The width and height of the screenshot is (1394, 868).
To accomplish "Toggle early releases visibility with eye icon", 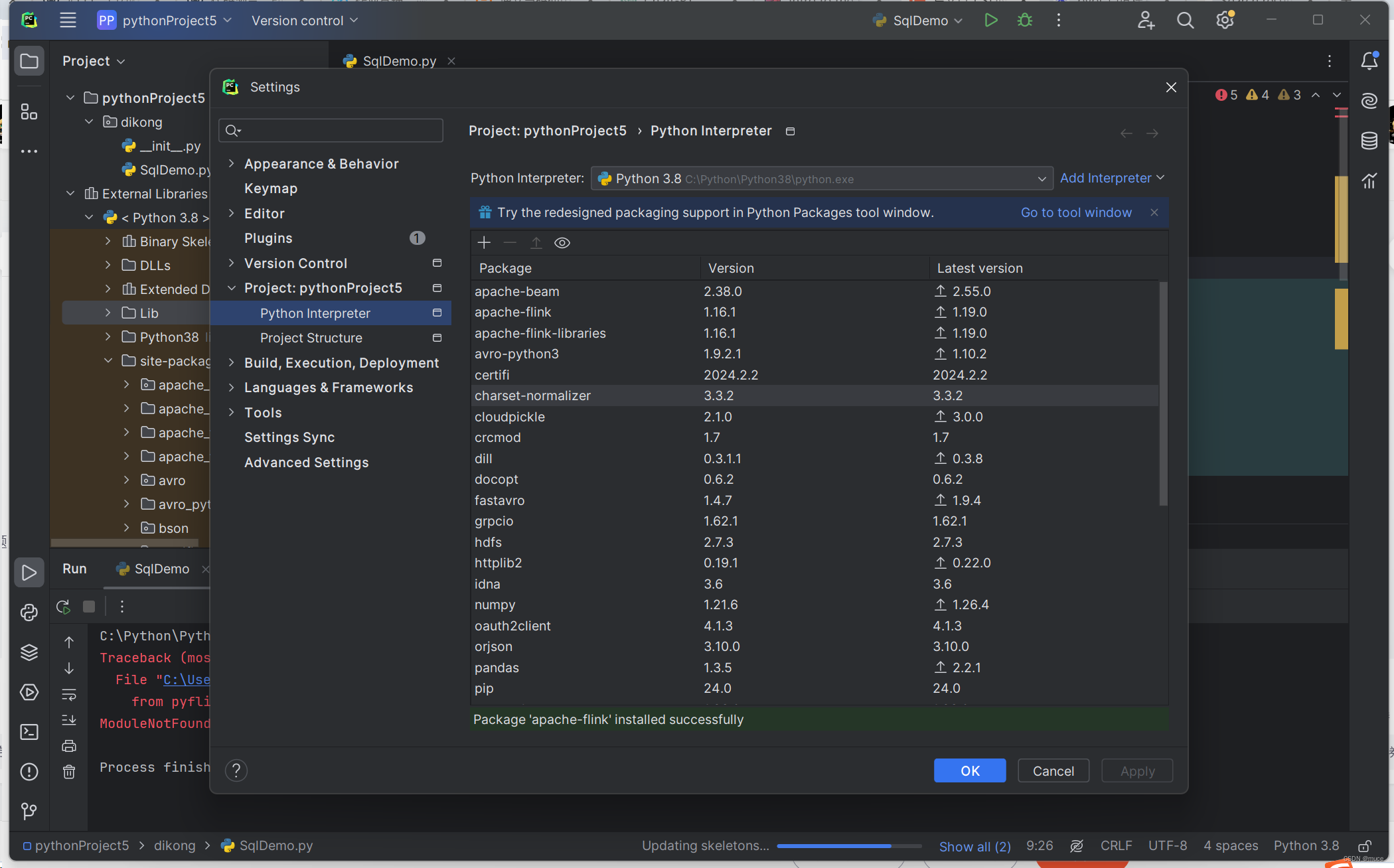I will click(x=562, y=242).
